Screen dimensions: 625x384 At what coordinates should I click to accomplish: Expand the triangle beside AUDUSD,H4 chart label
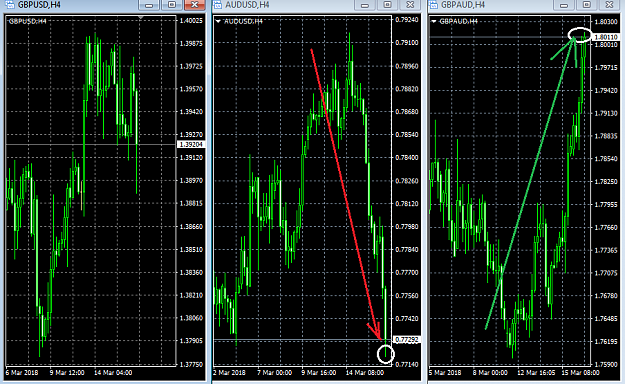tap(218, 21)
